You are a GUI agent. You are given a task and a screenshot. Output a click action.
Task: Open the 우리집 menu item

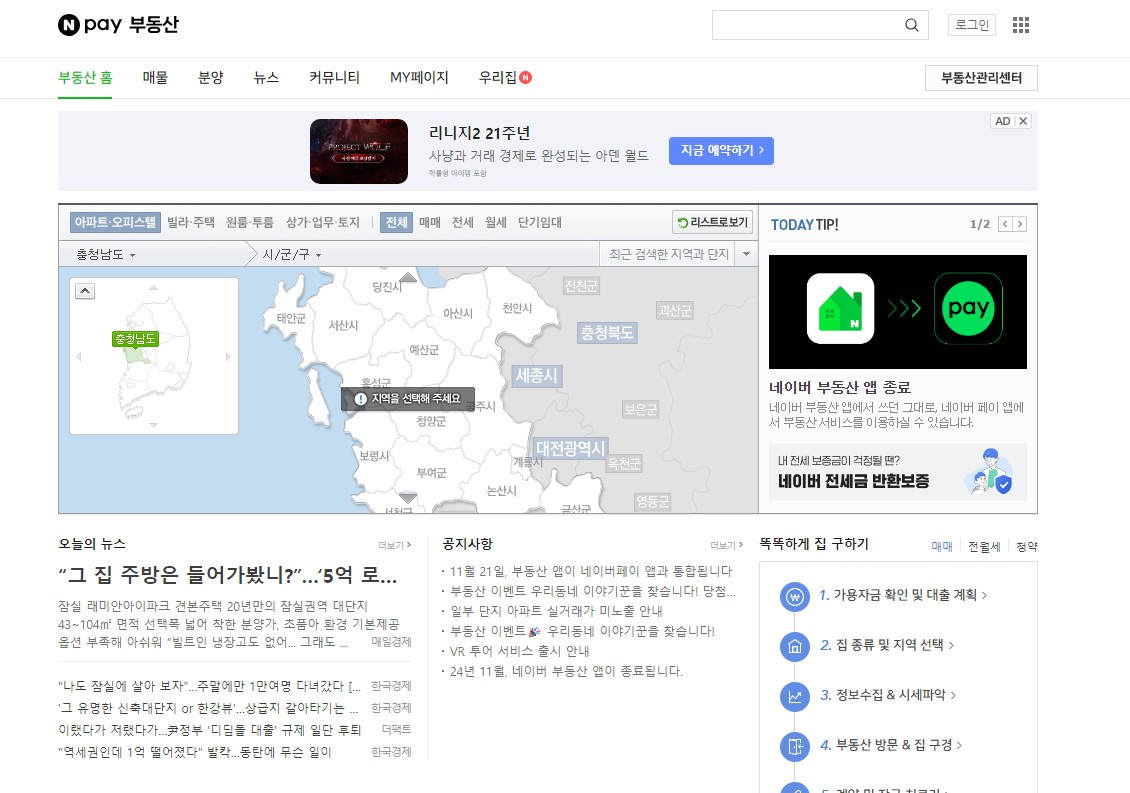tap(505, 77)
